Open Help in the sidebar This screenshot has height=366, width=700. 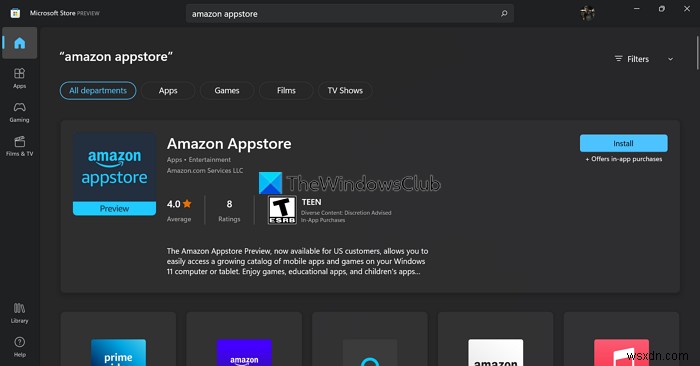point(20,347)
